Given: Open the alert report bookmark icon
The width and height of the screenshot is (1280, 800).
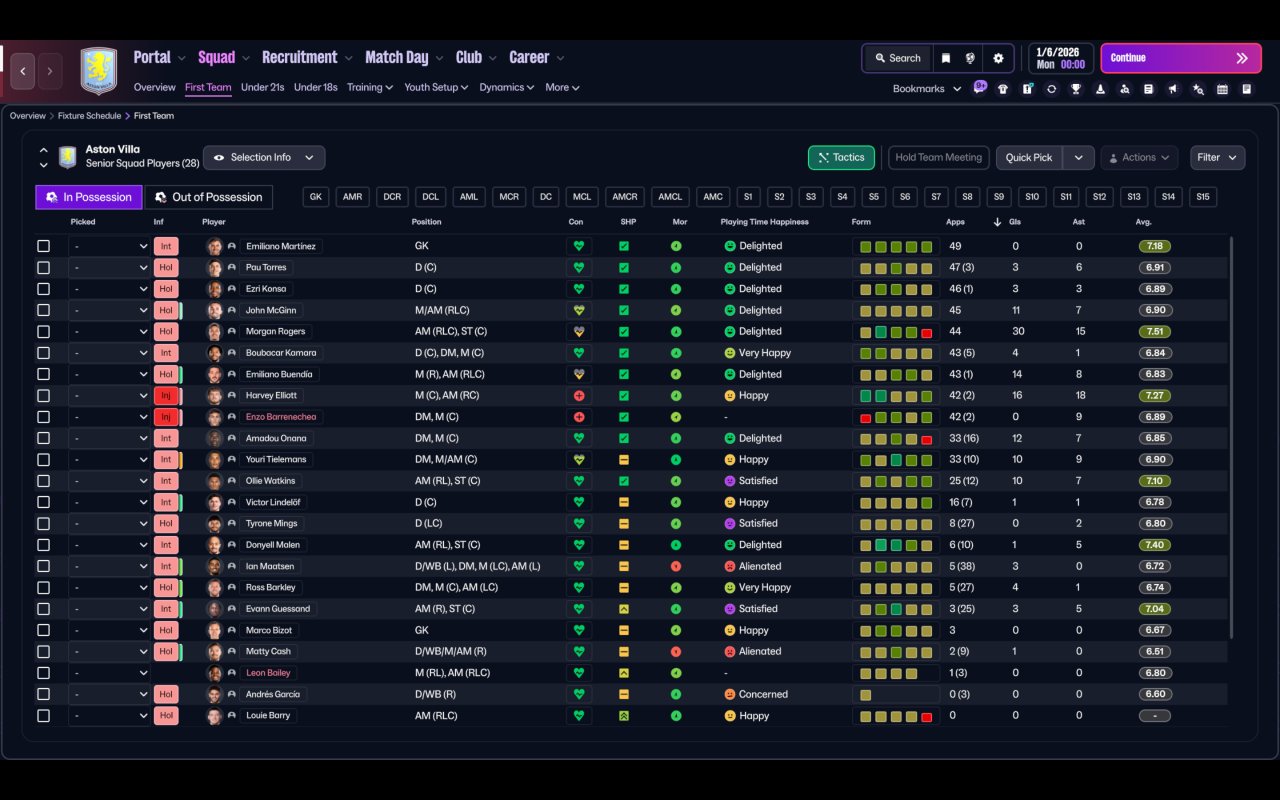Looking at the screenshot, I should [x=1027, y=89].
